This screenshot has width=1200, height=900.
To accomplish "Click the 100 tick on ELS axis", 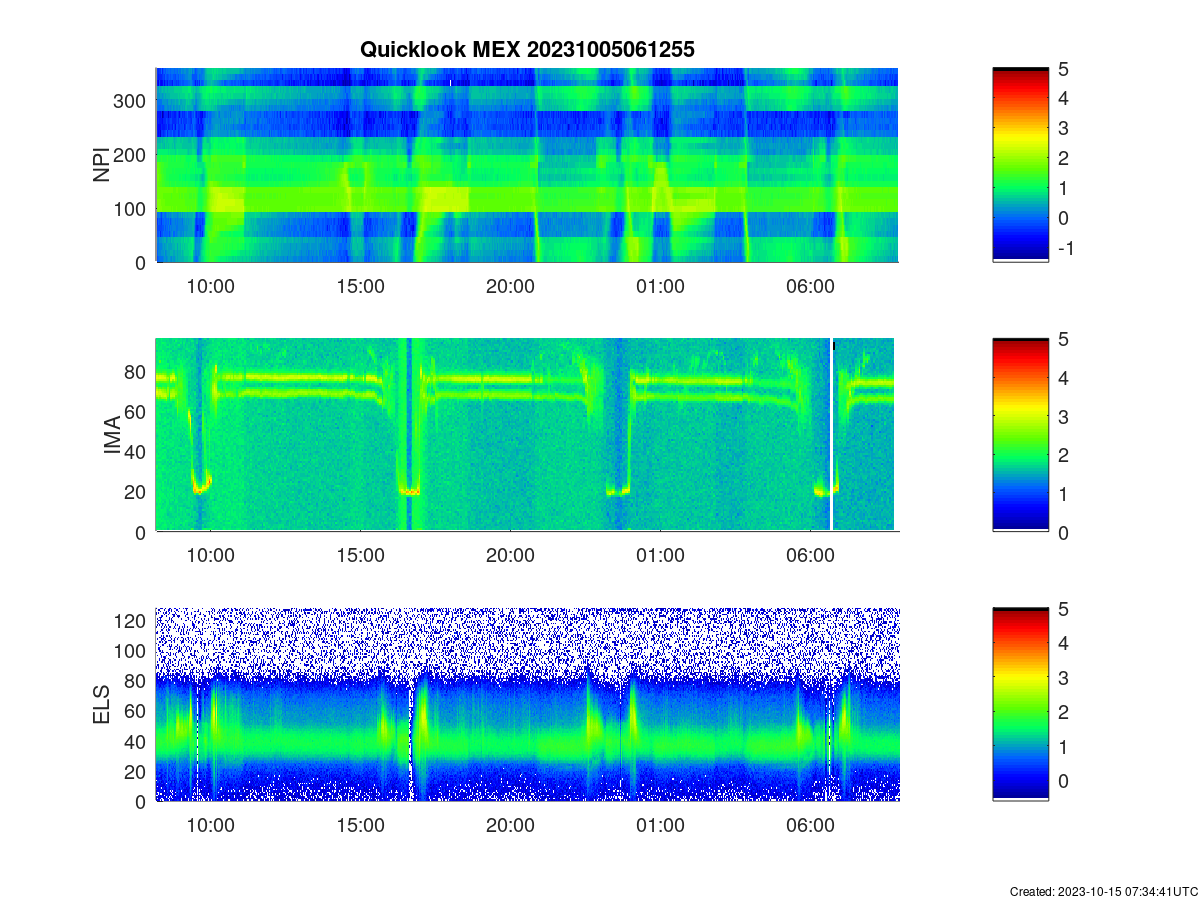I will [x=131, y=651].
